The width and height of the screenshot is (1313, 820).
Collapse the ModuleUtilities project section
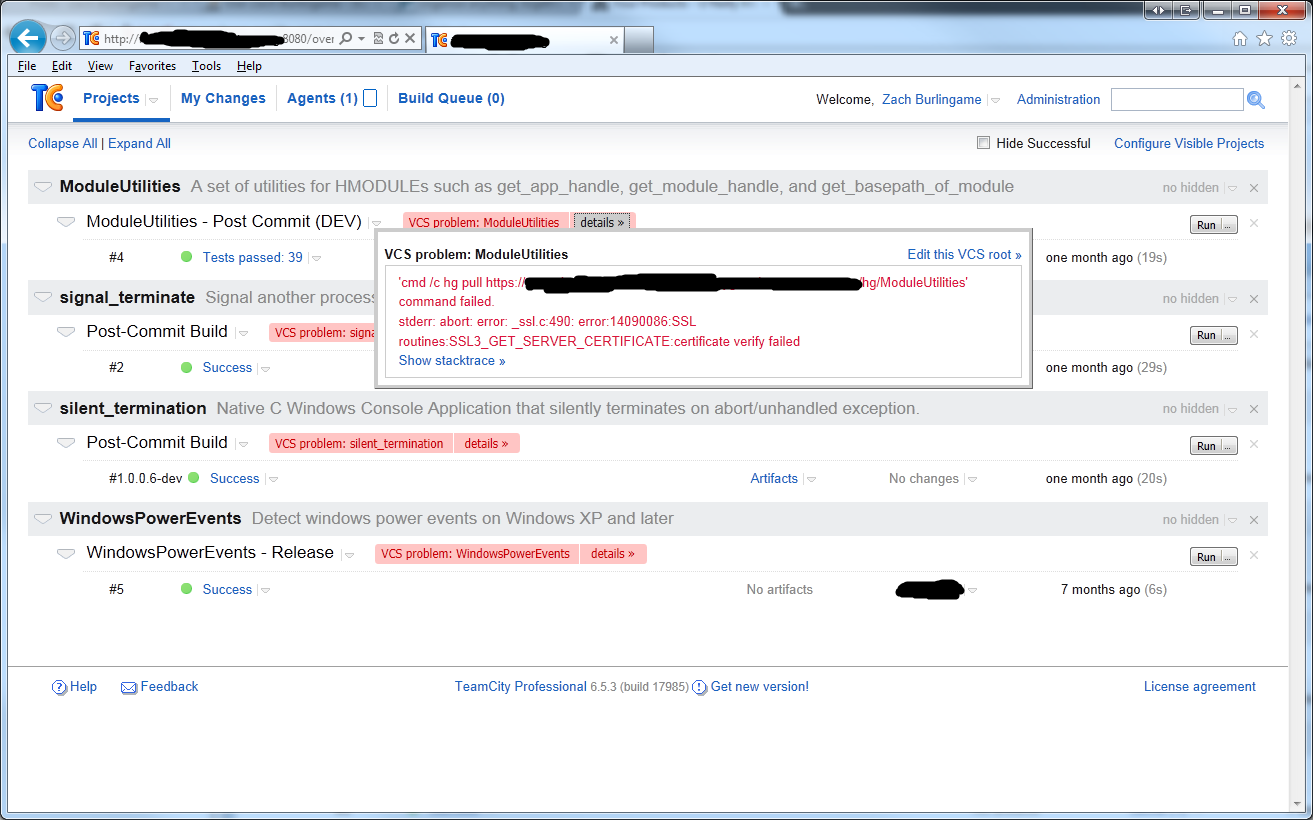pyautogui.click(x=42, y=187)
